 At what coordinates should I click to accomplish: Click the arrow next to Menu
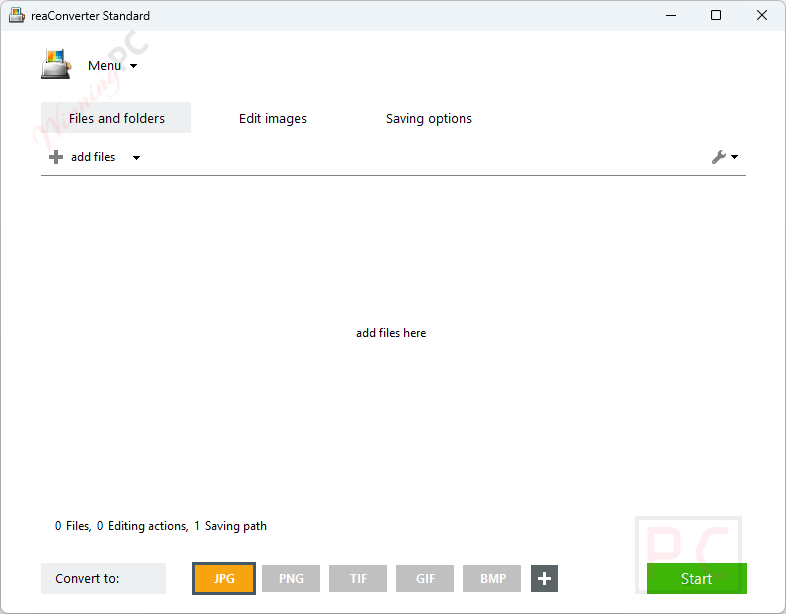pyautogui.click(x=133, y=66)
